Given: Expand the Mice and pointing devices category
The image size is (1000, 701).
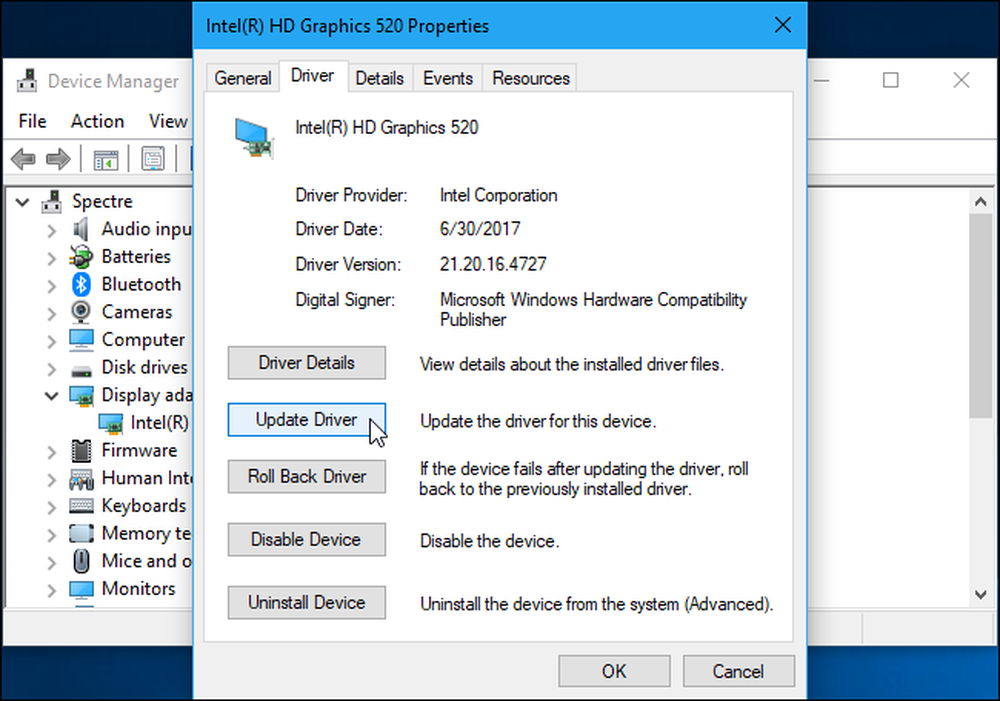Looking at the screenshot, I should click(x=52, y=563).
